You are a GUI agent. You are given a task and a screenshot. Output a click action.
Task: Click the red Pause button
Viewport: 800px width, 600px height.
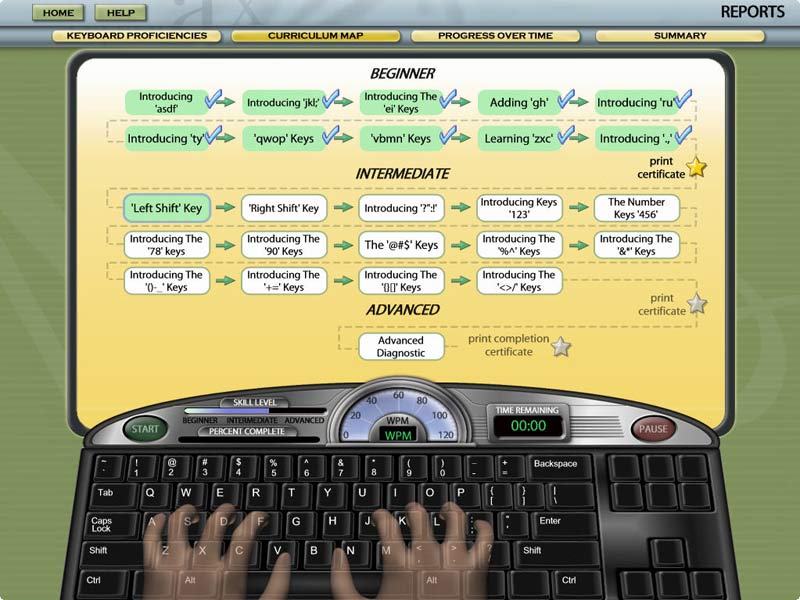coord(653,429)
